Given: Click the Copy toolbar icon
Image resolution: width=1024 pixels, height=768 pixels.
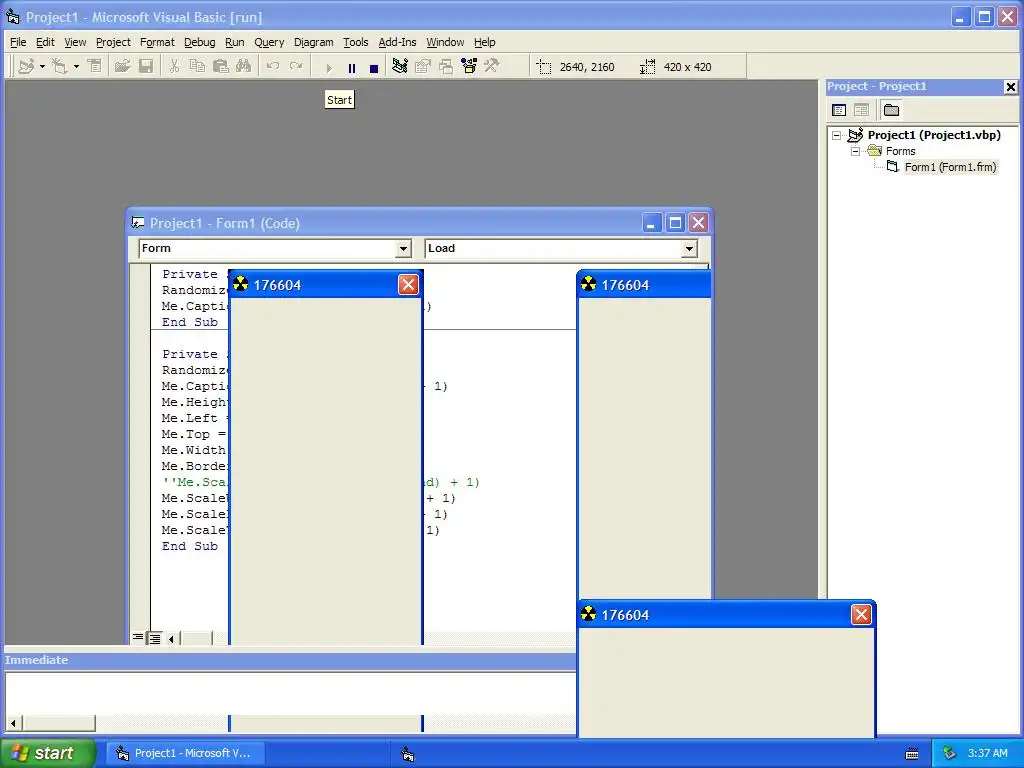Looking at the screenshot, I should click(x=197, y=67).
